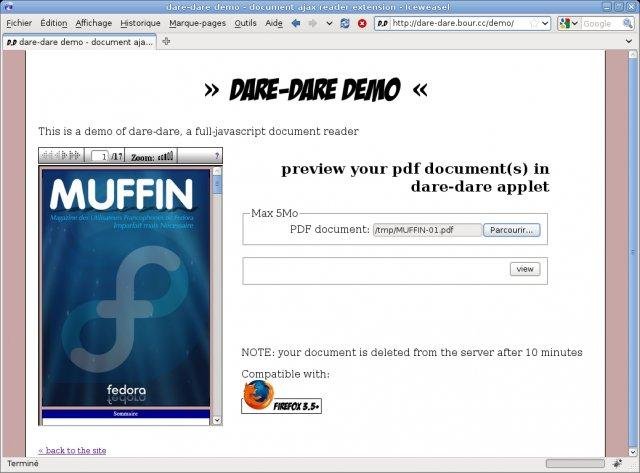Bookmark the page with the star icon
This screenshot has width=640, height=473.
533,24
